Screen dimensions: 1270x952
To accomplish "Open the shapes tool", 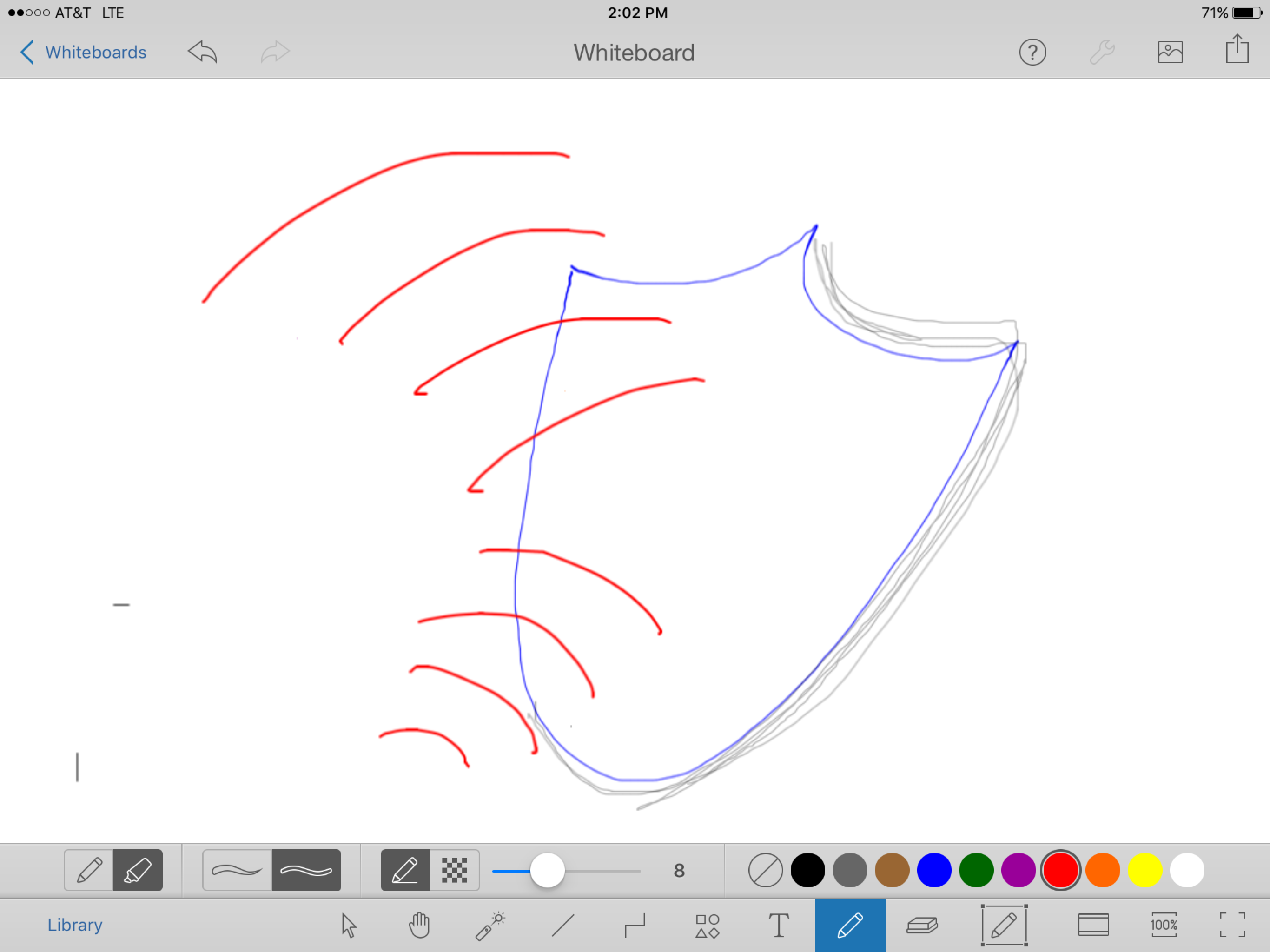I will pos(708,925).
